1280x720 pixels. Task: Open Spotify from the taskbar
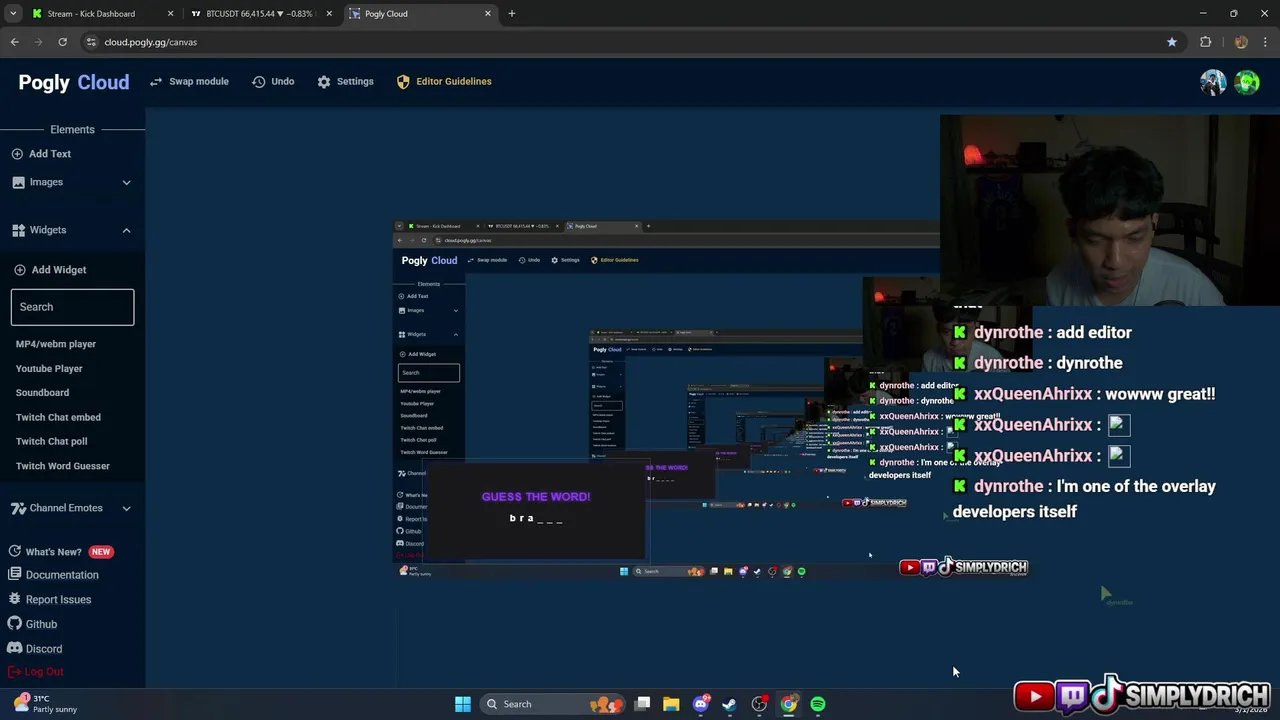click(818, 704)
